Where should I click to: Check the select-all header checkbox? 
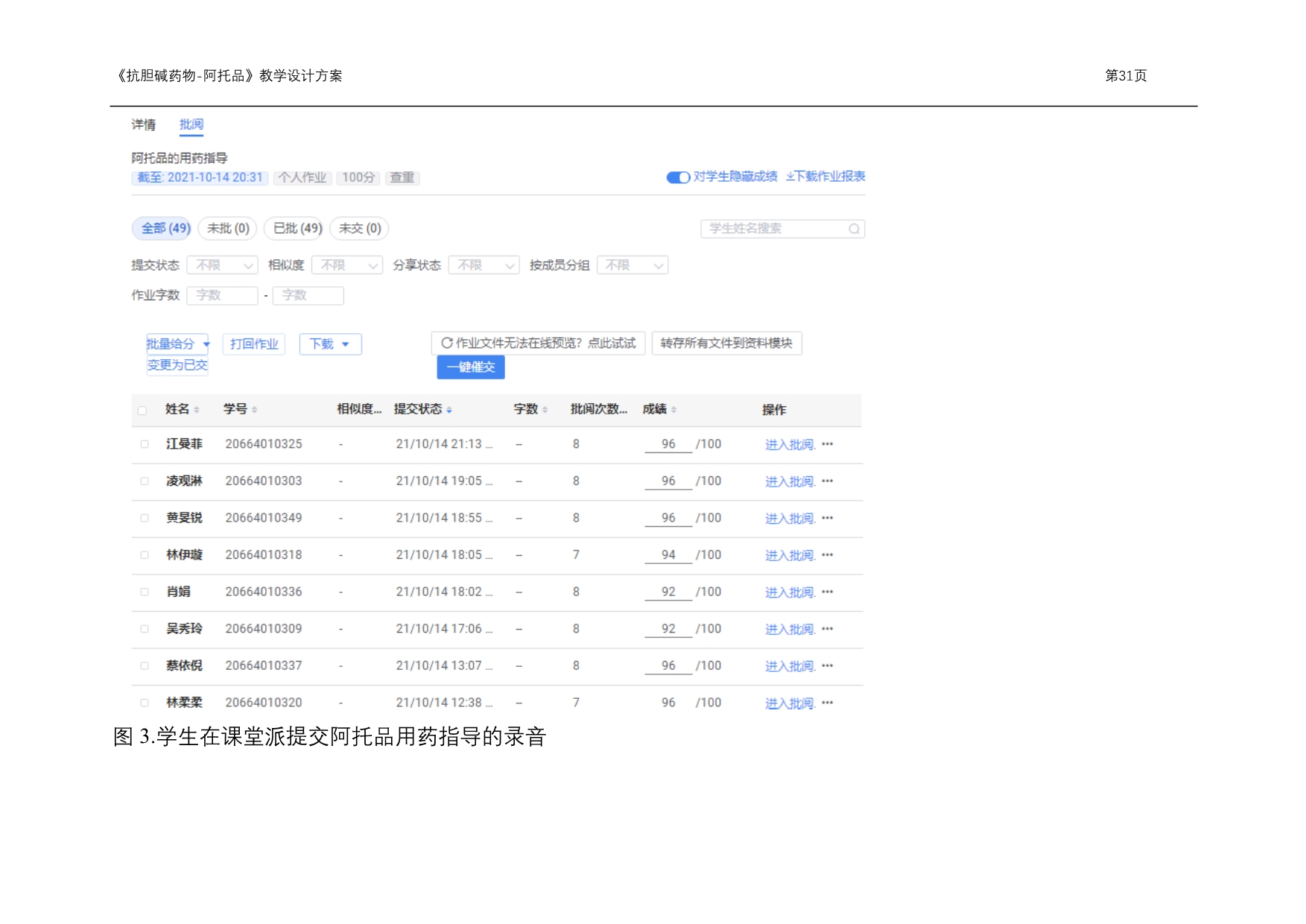pyautogui.click(x=142, y=410)
